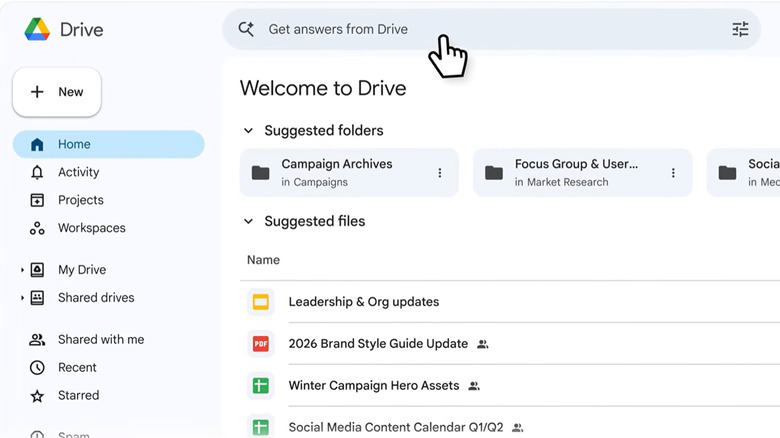This screenshot has height=438, width=780.
Task: Click the New button
Action: (57, 92)
